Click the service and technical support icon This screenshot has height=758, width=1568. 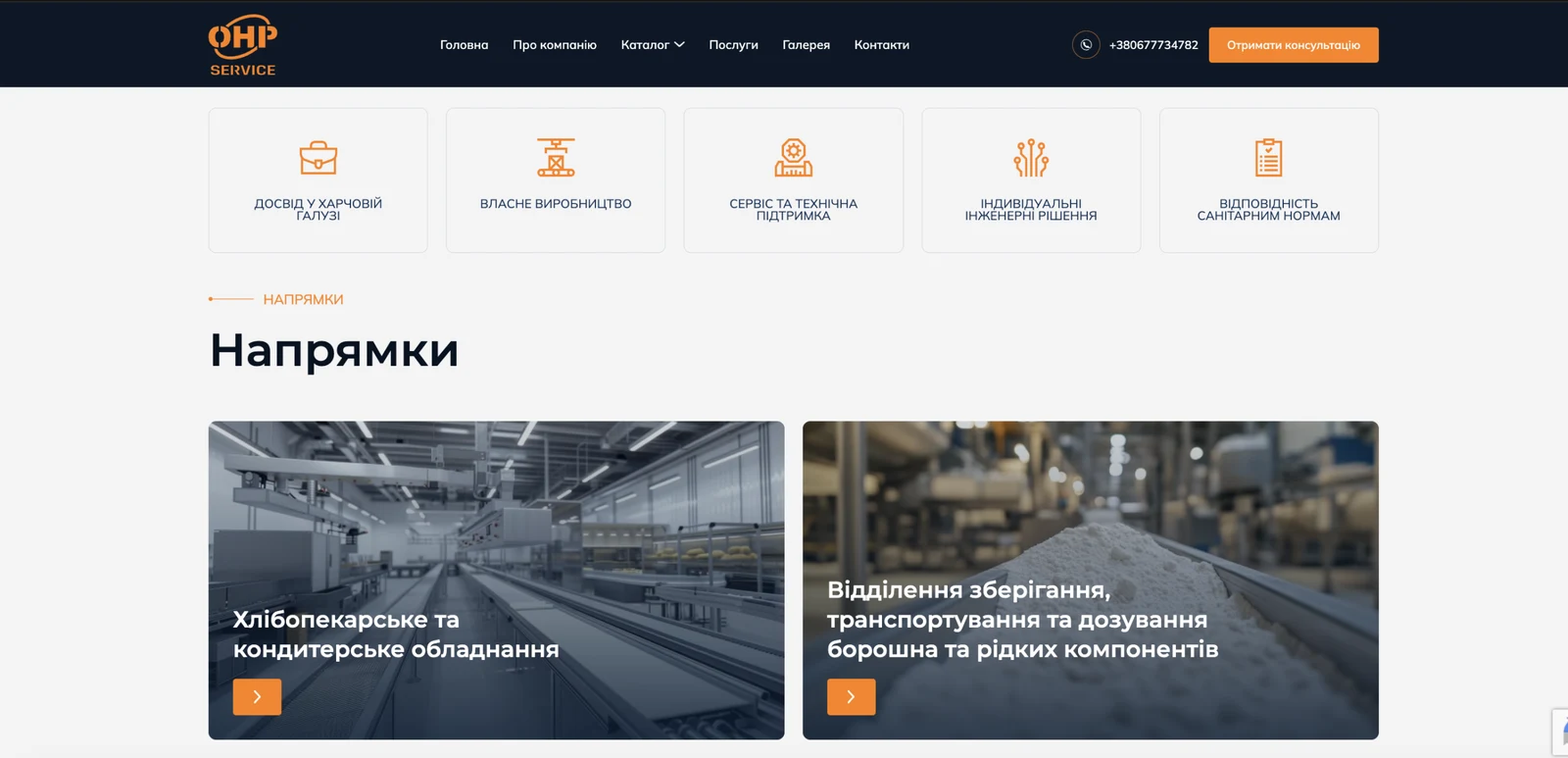pos(794,158)
